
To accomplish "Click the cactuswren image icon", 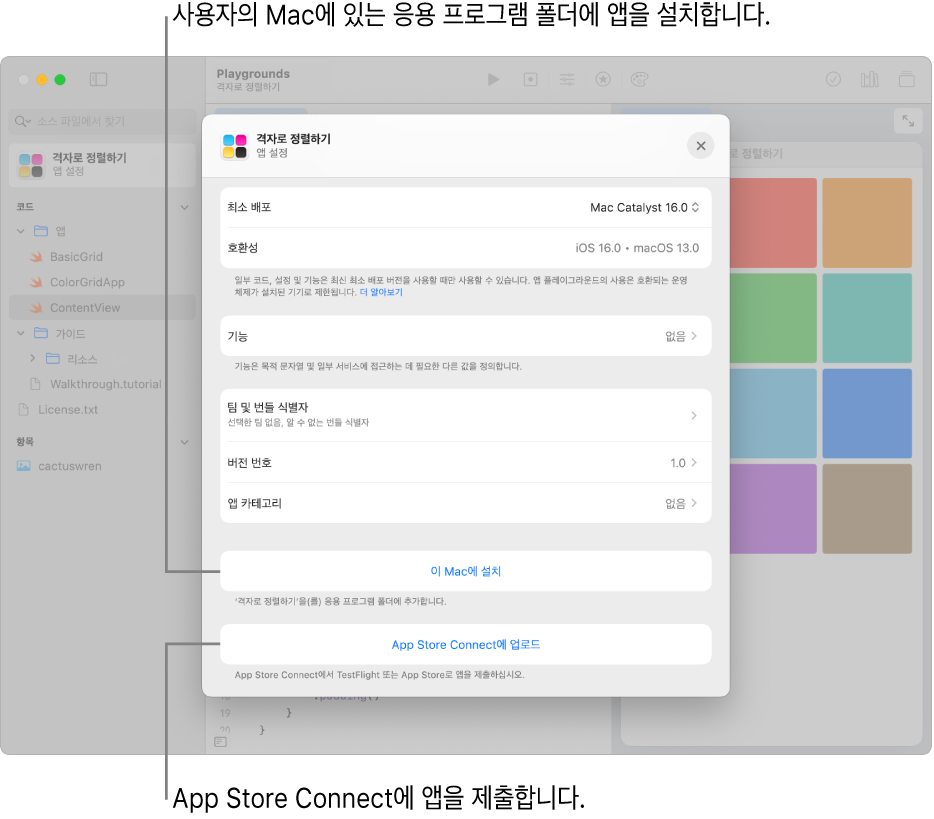I will [24, 466].
